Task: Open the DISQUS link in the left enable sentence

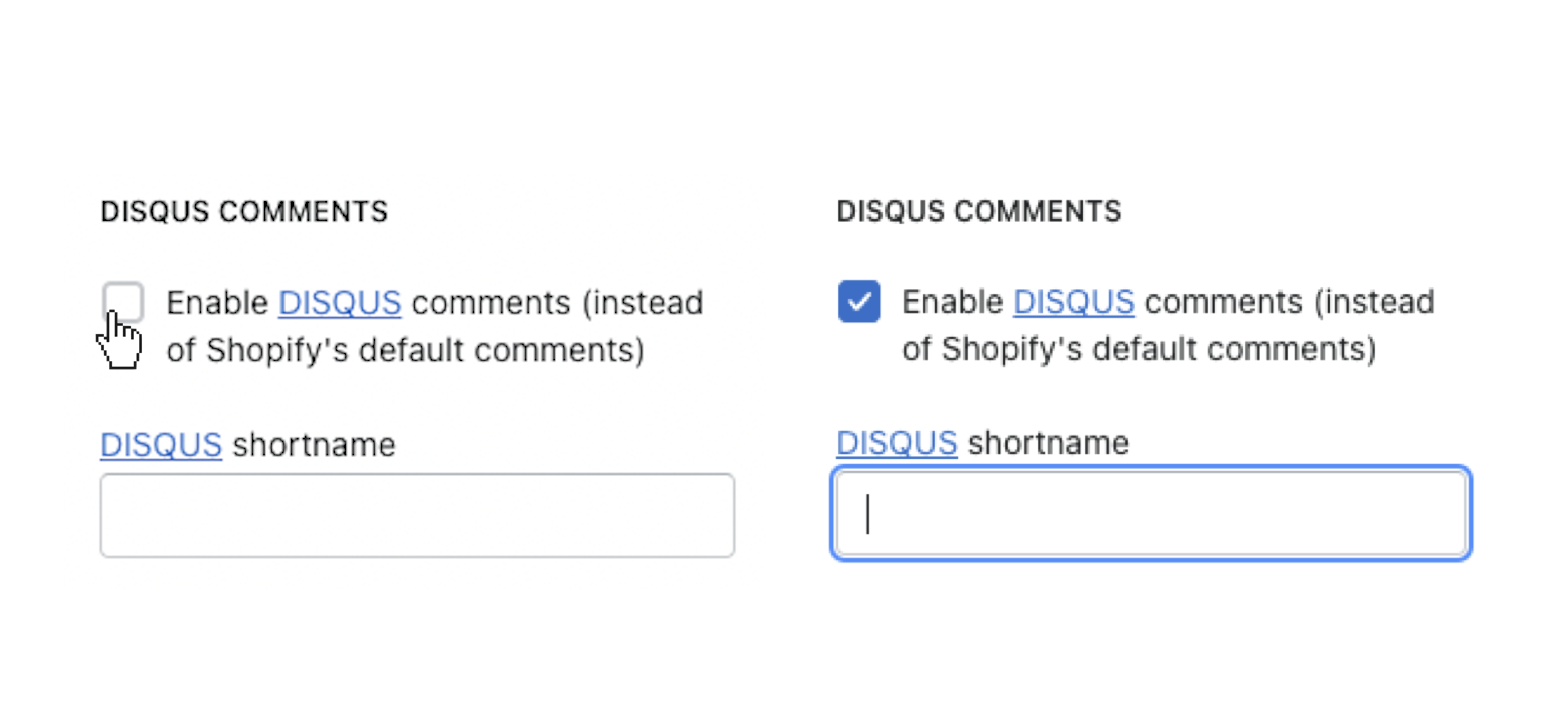Action: click(x=338, y=302)
